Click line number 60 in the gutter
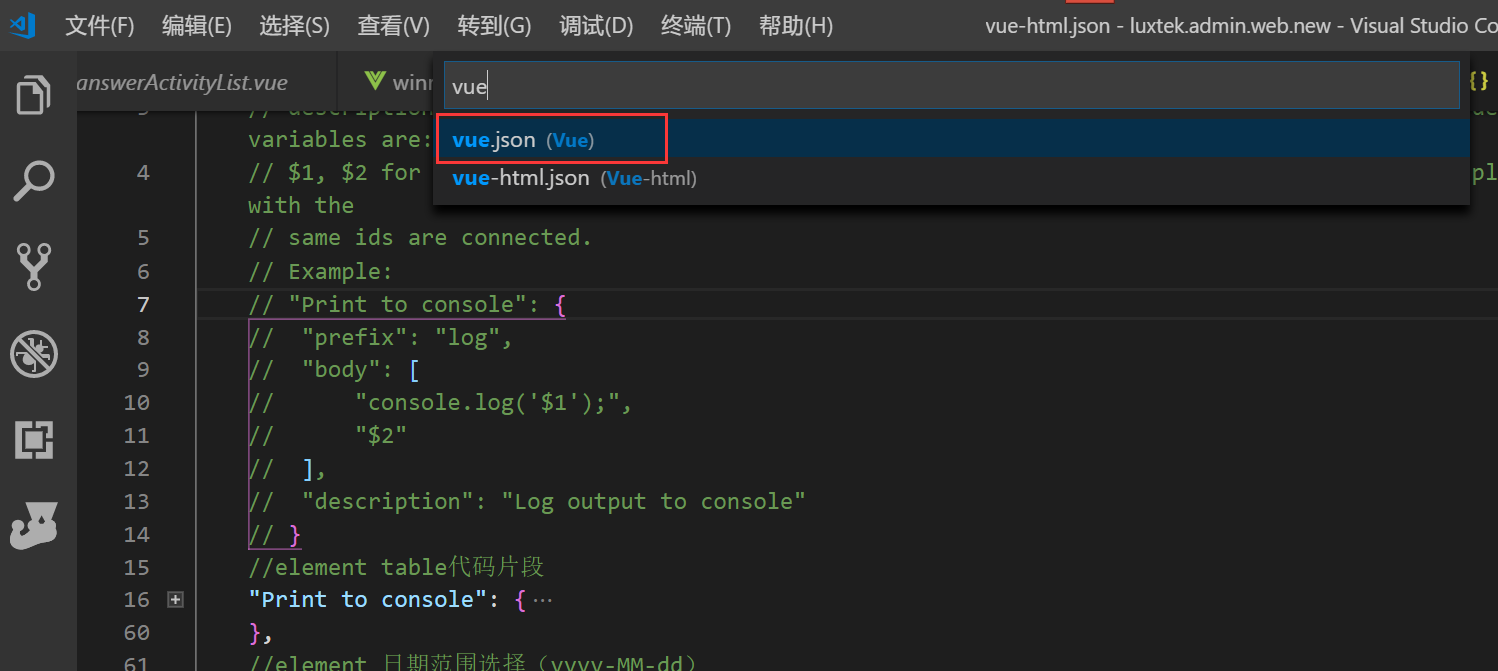 141,632
